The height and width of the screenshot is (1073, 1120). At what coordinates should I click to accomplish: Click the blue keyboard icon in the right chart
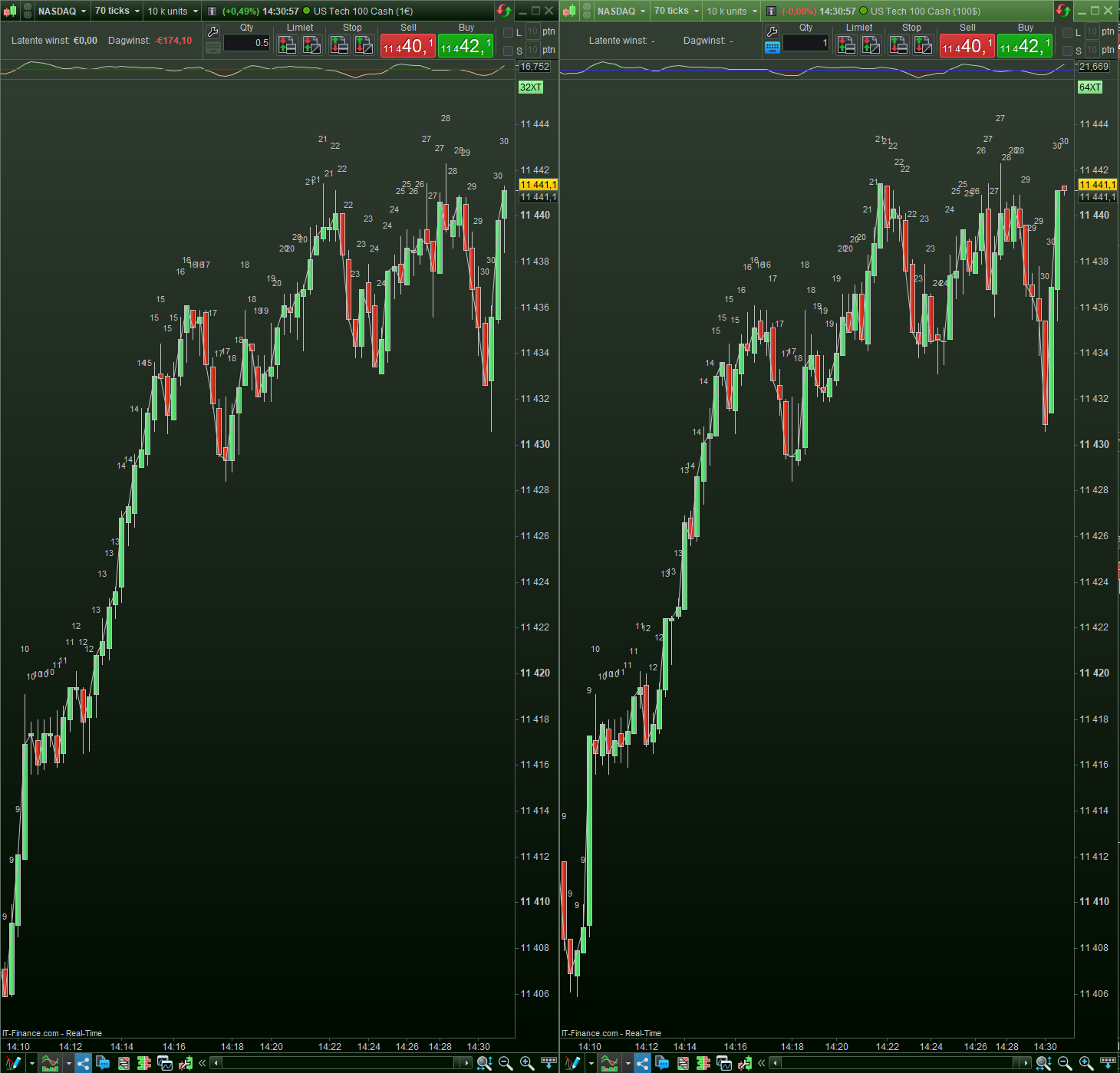[x=772, y=48]
